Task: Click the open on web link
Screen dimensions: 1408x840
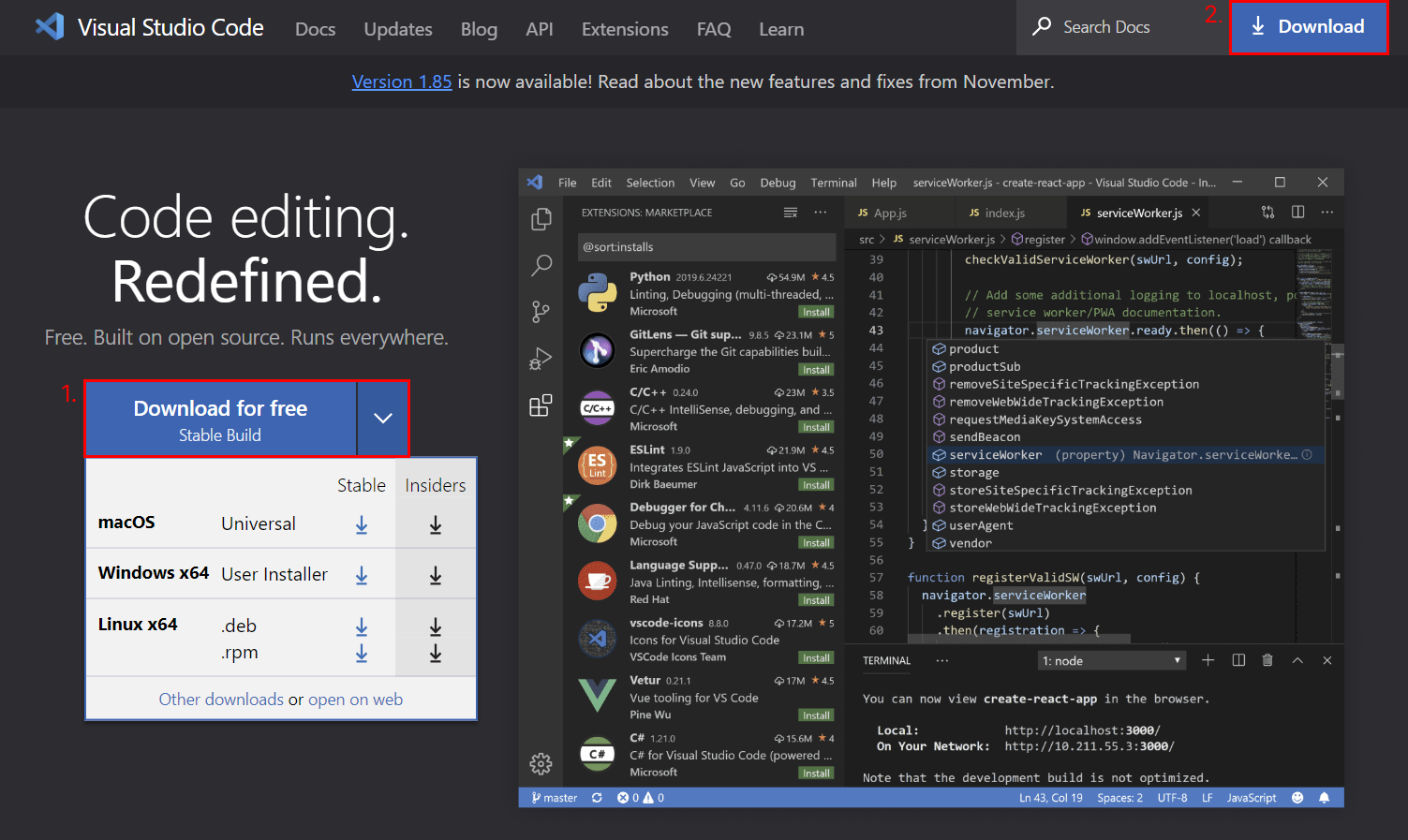Action: pos(355,700)
